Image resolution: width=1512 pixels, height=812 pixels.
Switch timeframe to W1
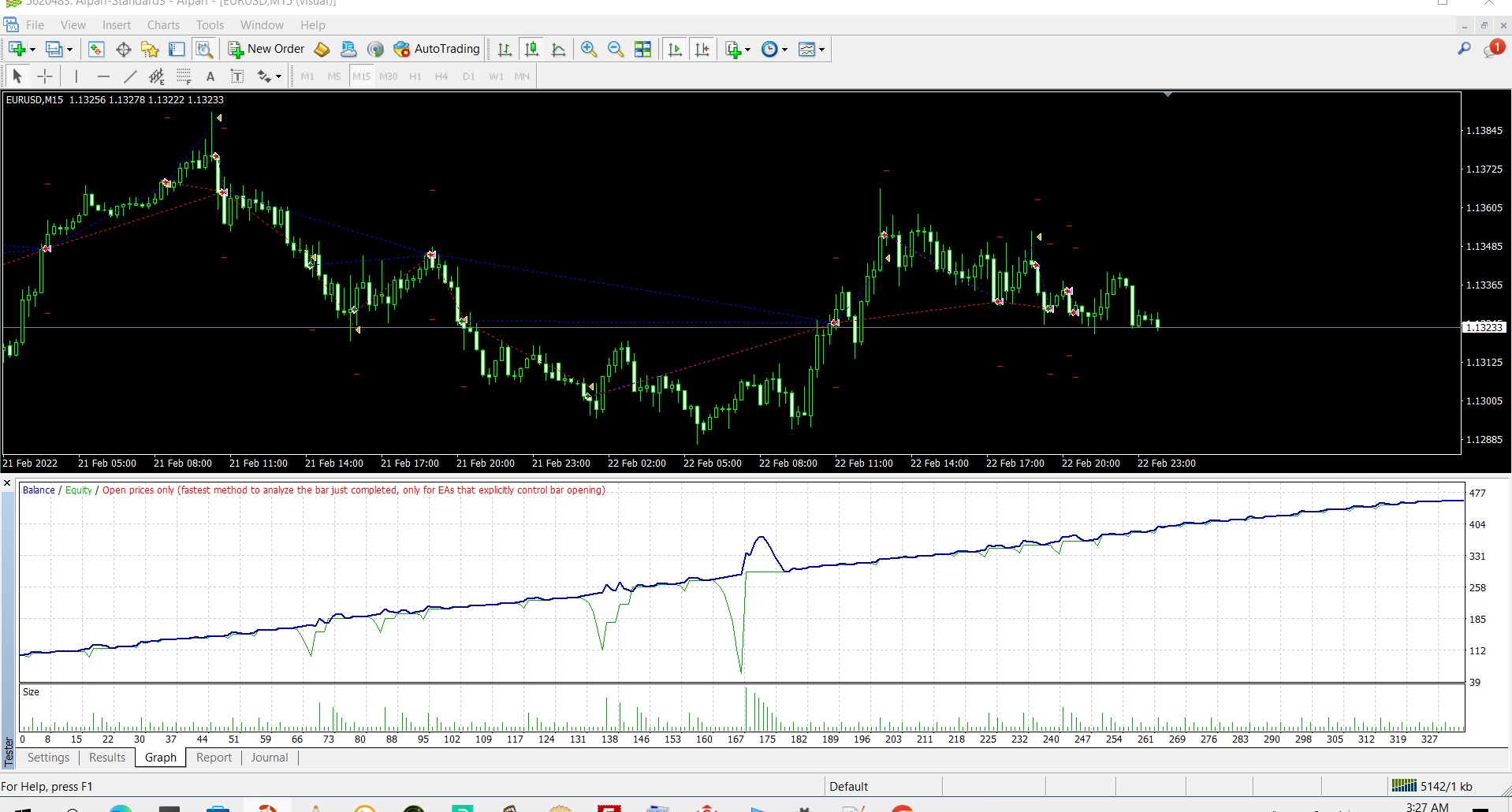pos(496,76)
